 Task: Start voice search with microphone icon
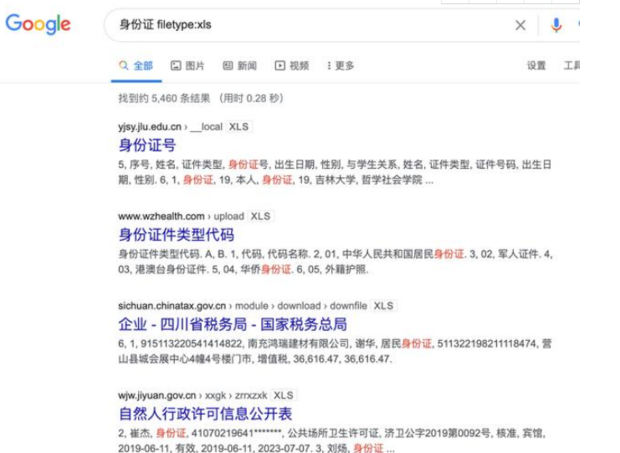556,25
